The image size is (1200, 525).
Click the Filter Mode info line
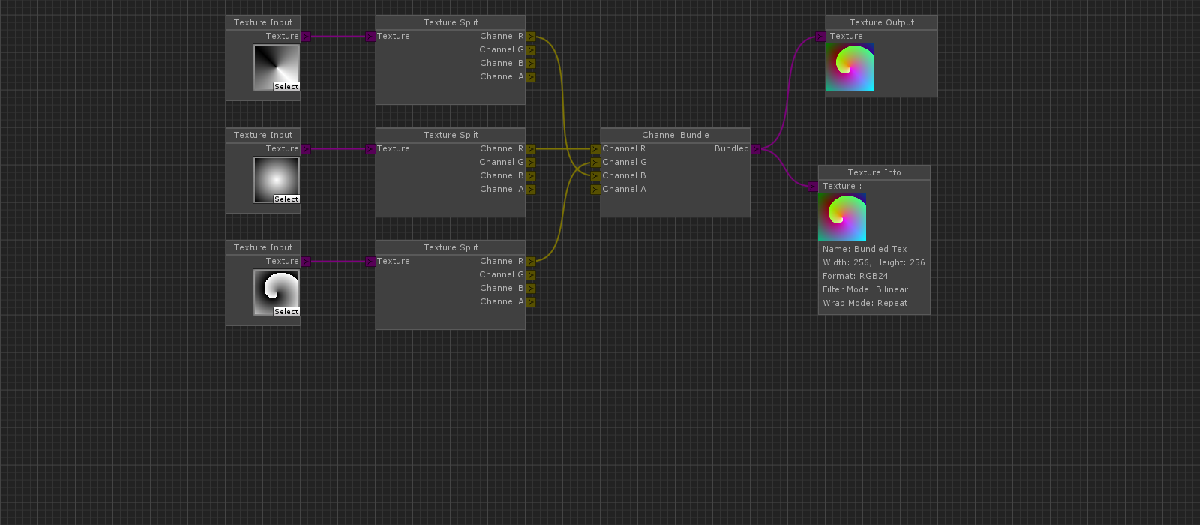(x=865, y=289)
